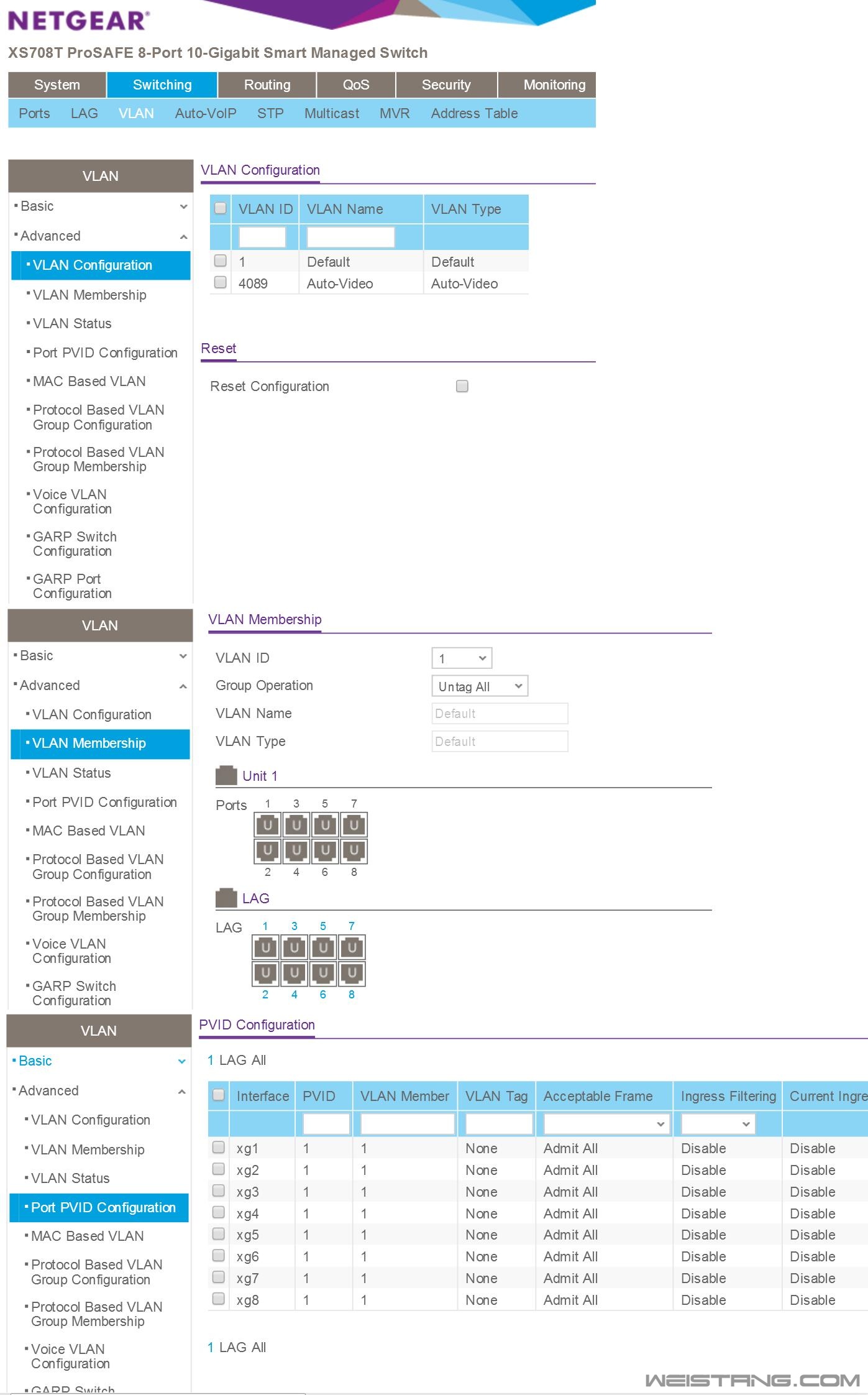Screen dimensions: 868x1395
Task: Toggle LAG 4 membership icon
Action: pyautogui.click(x=295, y=973)
